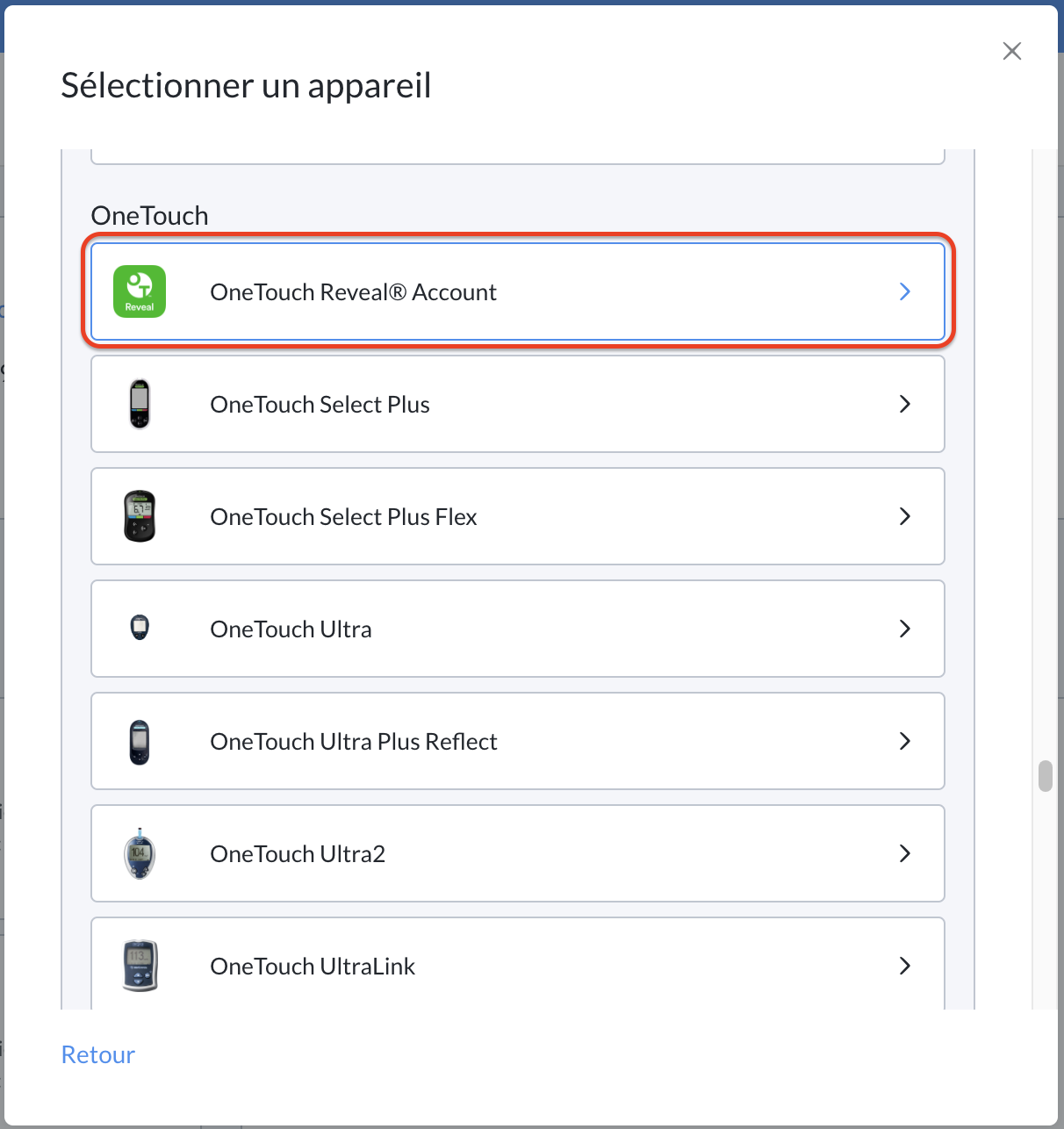Open the OneTouch Ultra2 row chevron

(x=905, y=853)
